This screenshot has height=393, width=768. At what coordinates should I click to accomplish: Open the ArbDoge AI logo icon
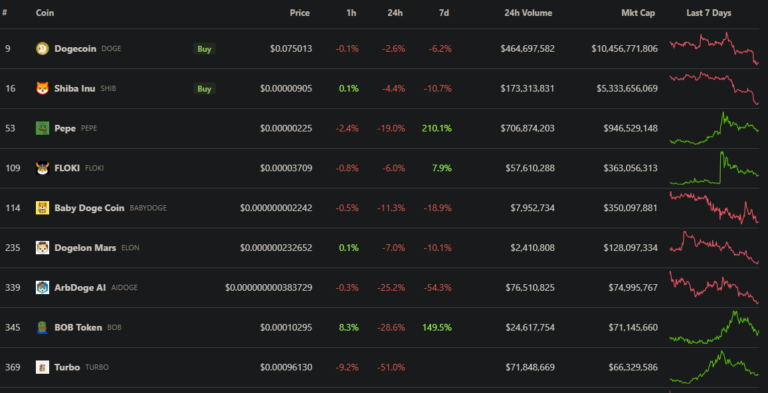(43, 288)
